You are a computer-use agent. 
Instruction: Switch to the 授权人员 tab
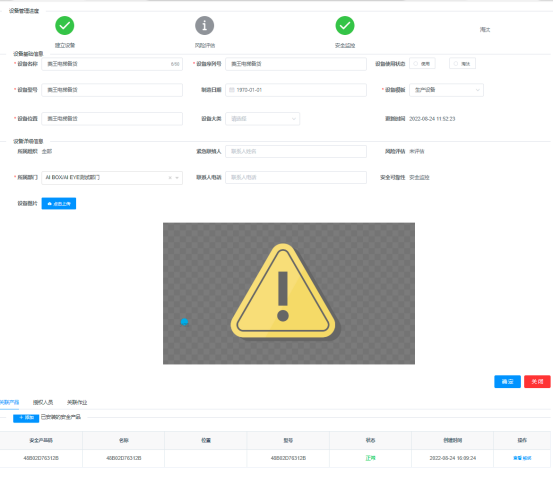click(x=43, y=402)
